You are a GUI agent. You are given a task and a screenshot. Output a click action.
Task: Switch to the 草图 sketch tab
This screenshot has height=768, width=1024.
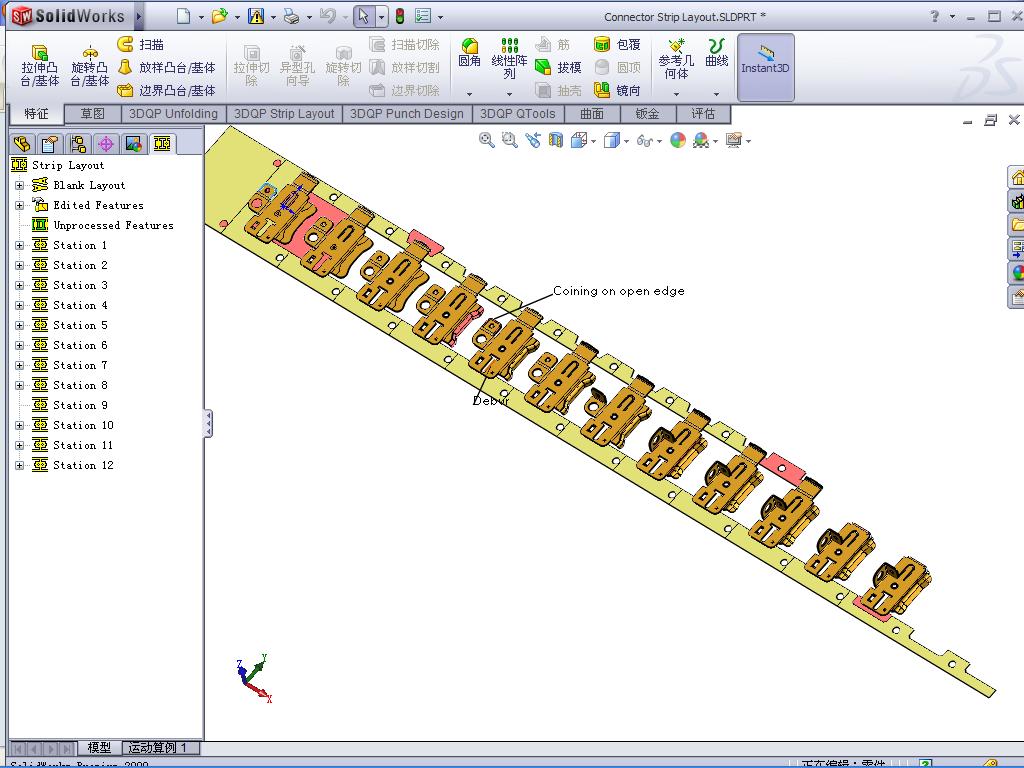93,114
